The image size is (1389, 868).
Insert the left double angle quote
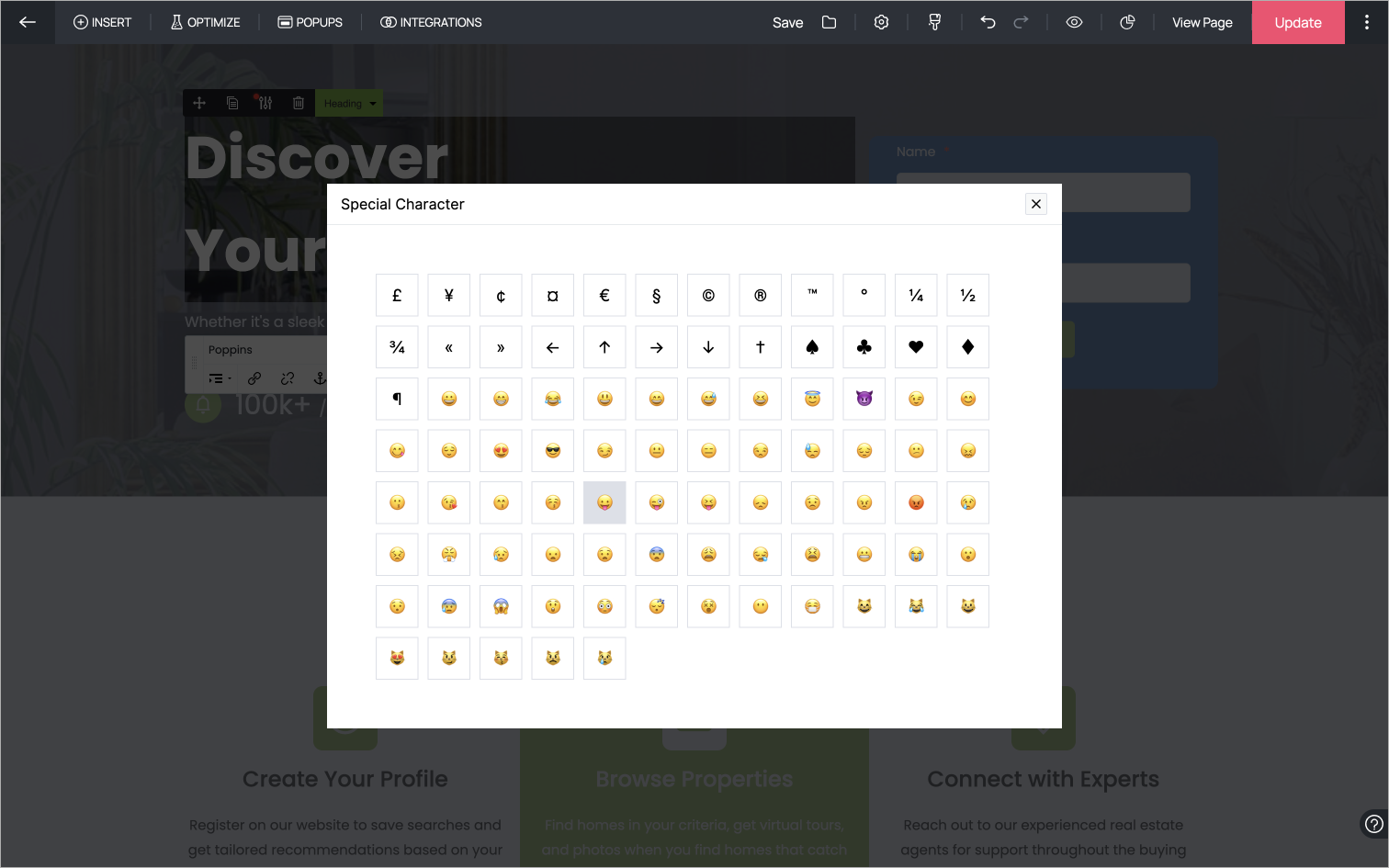(x=449, y=347)
